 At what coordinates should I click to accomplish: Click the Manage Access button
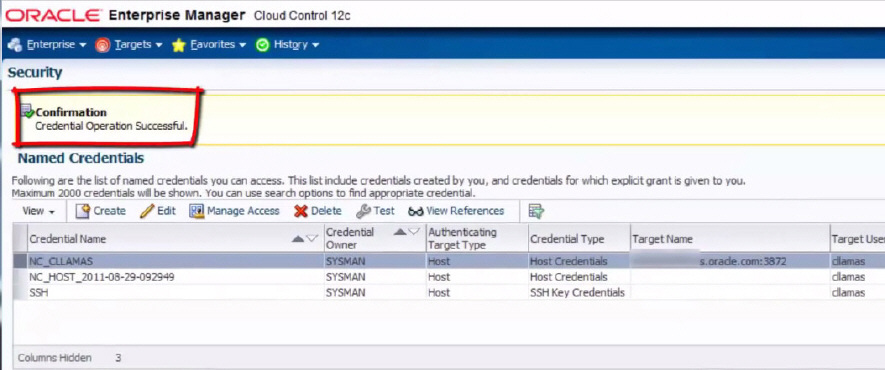pyautogui.click(x=234, y=211)
